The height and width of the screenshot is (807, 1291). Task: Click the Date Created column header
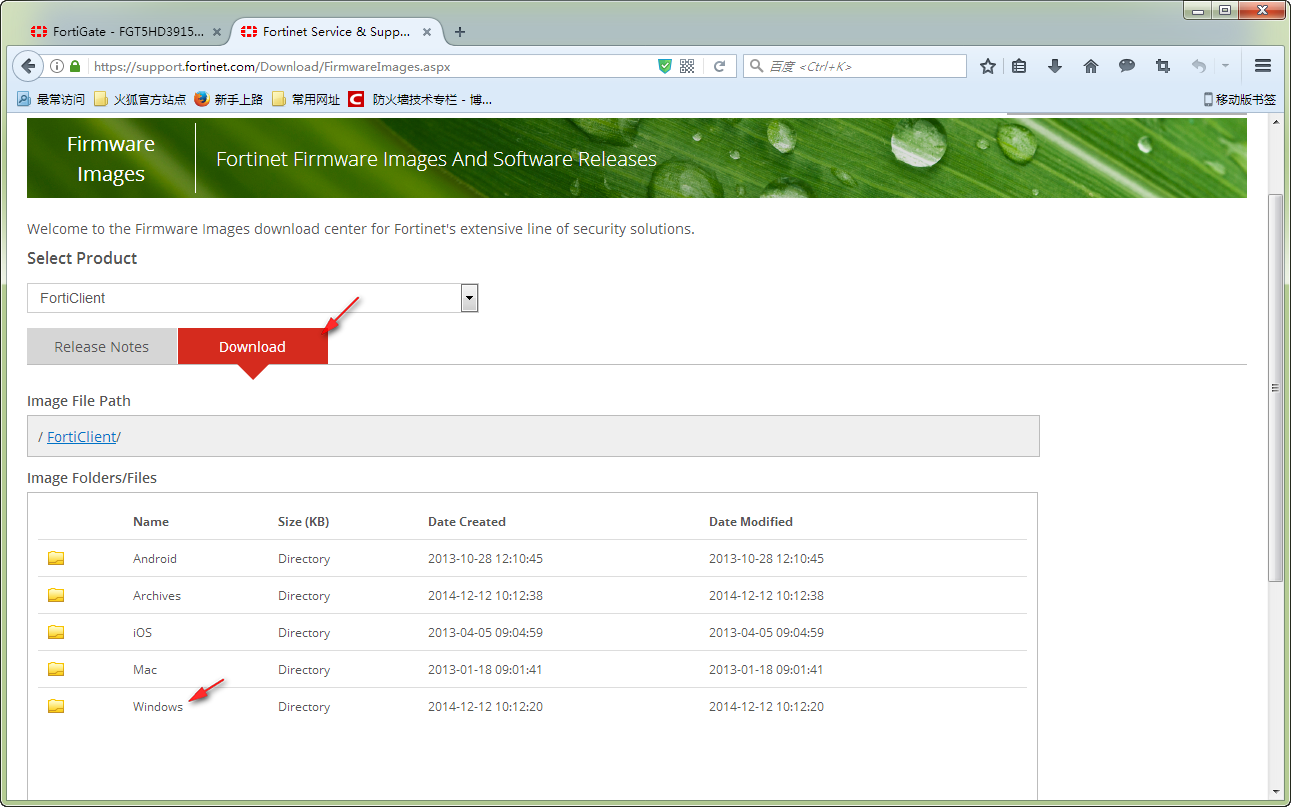pos(467,522)
